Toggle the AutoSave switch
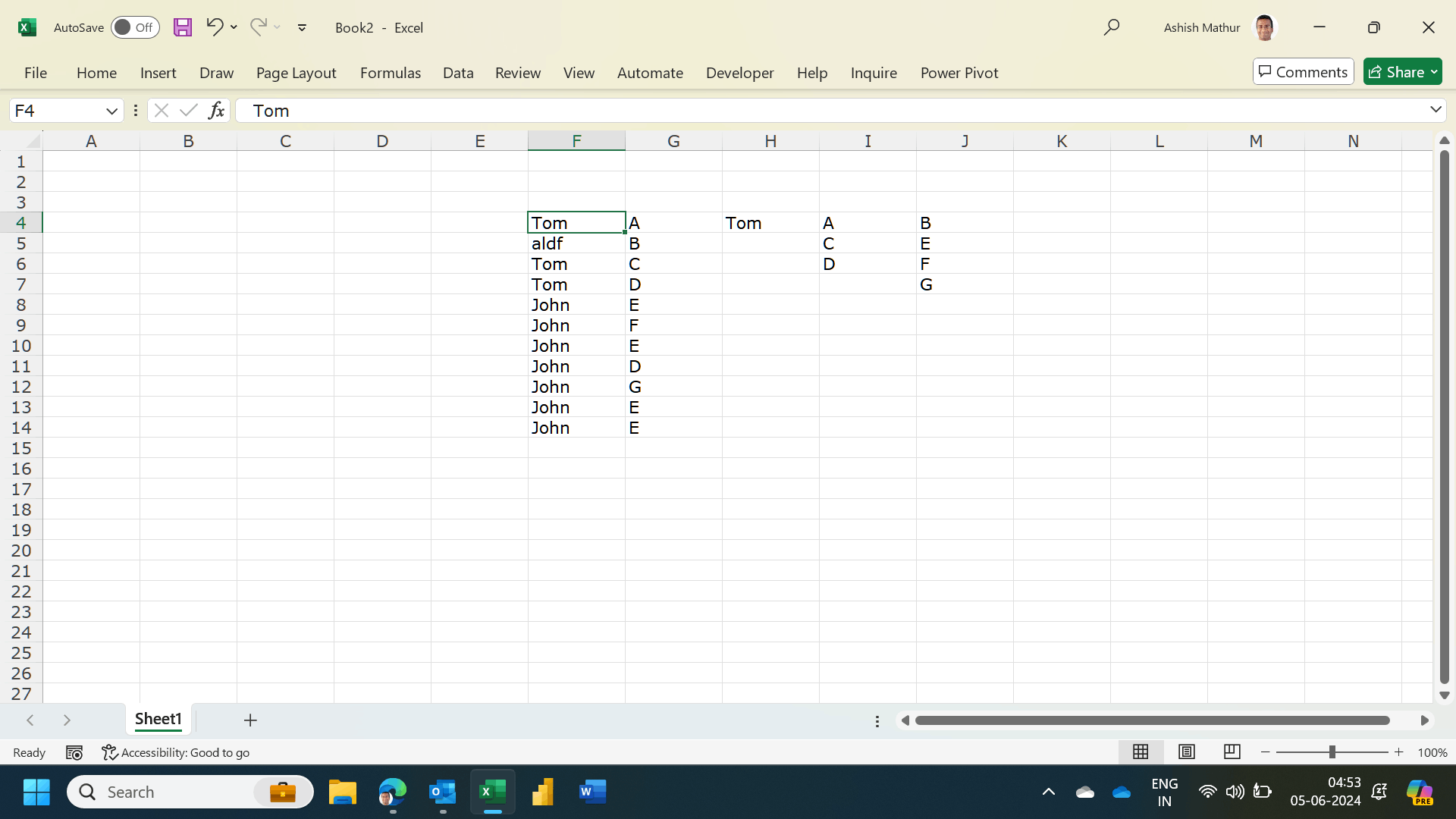The height and width of the screenshot is (819, 1456). point(135,27)
